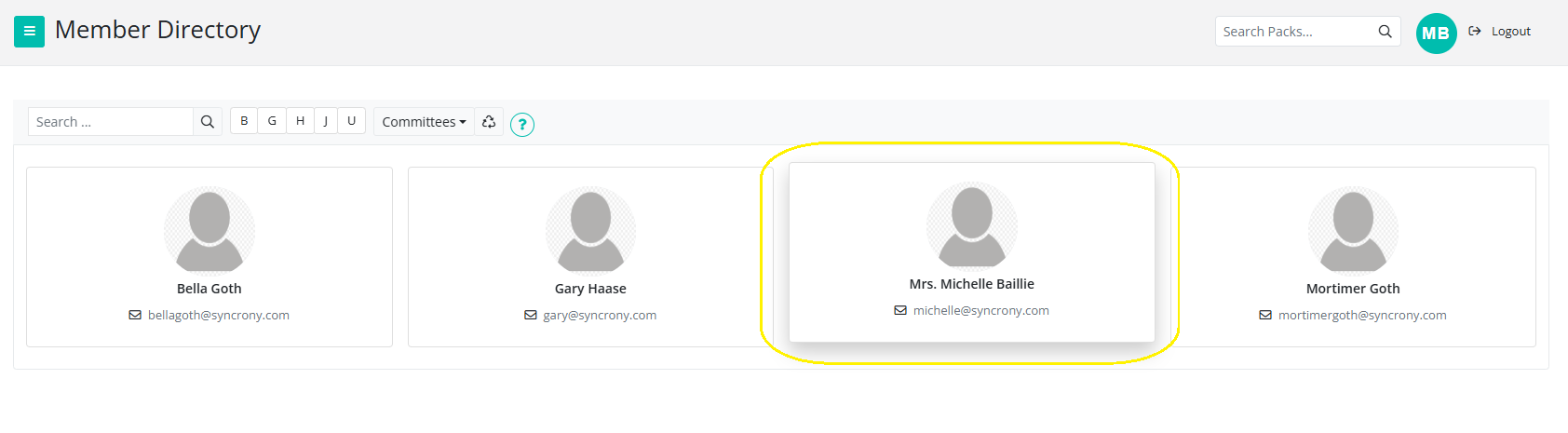Screen dimensions: 1568x433
Task: Open the MB user avatar
Action: (x=1436, y=34)
